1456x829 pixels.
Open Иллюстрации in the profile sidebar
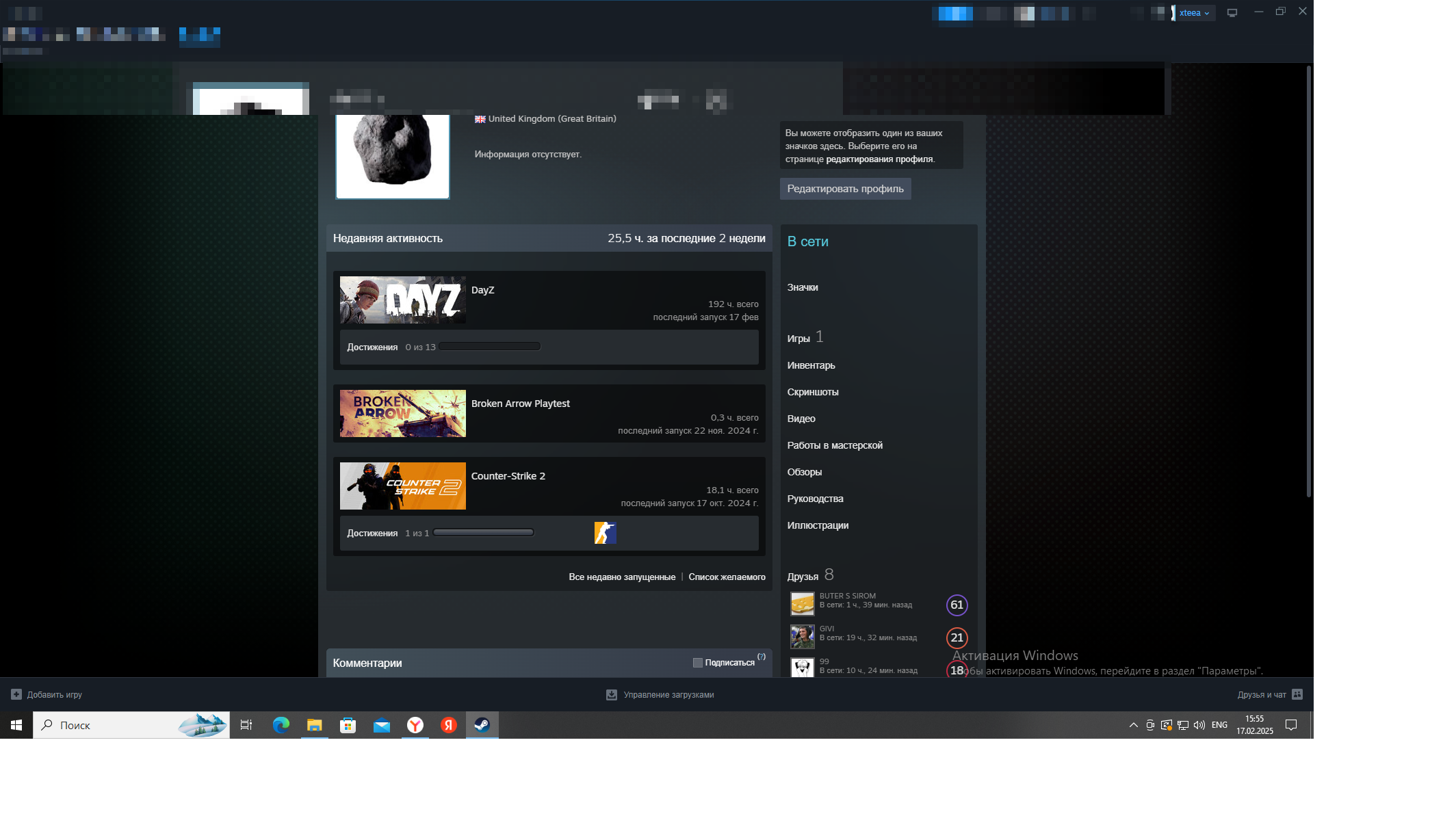coord(818,525)
